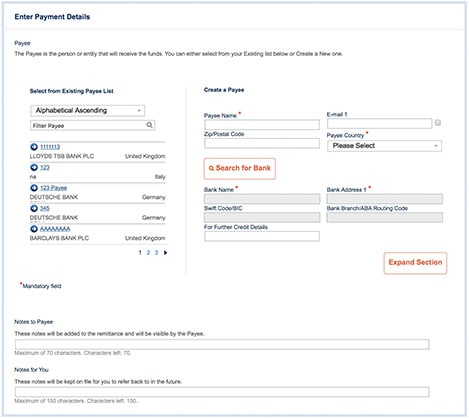Click the Expand Section button

[415, 263]
